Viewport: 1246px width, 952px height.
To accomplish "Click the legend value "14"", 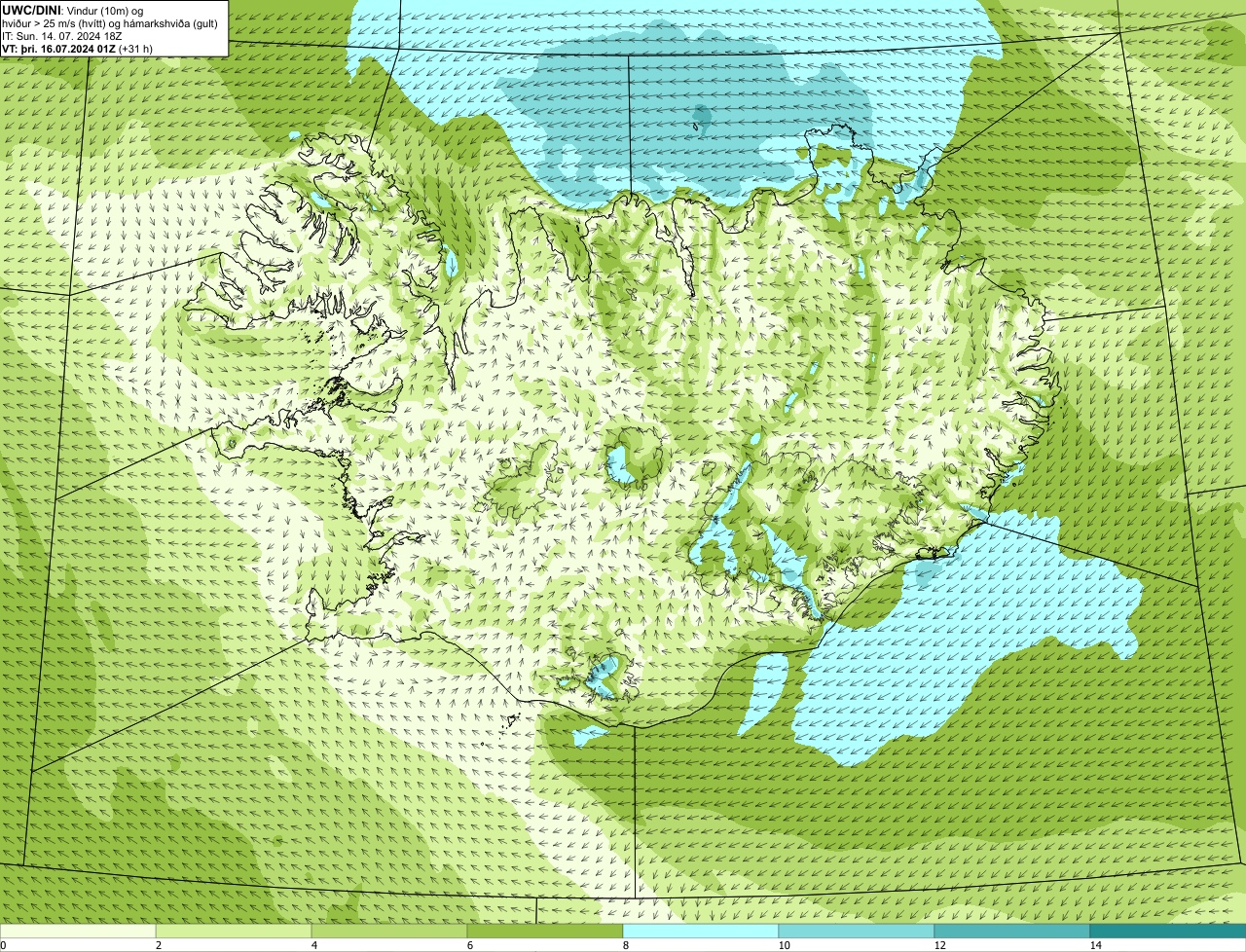I will tap(1095, 945).
